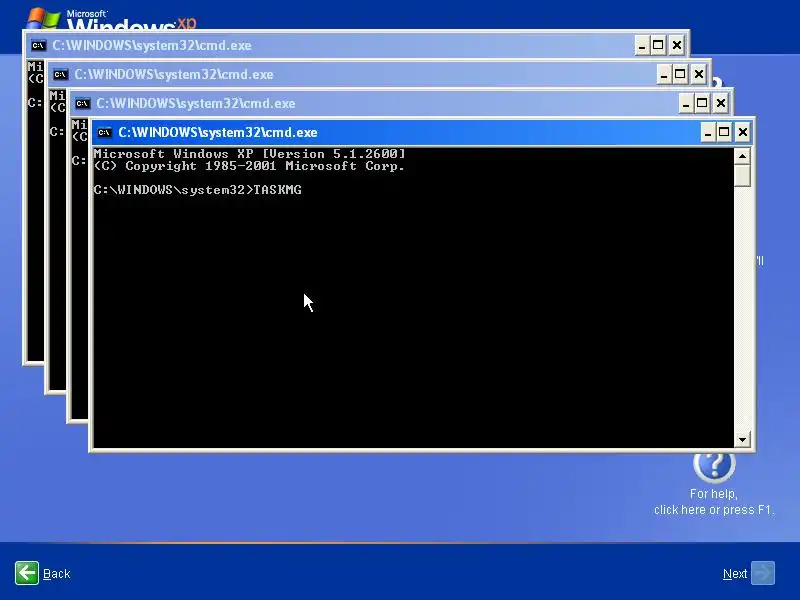The image size is (800, 600).
Task: Click the title text of the second cmd window from the back
Action: point(174,74)
